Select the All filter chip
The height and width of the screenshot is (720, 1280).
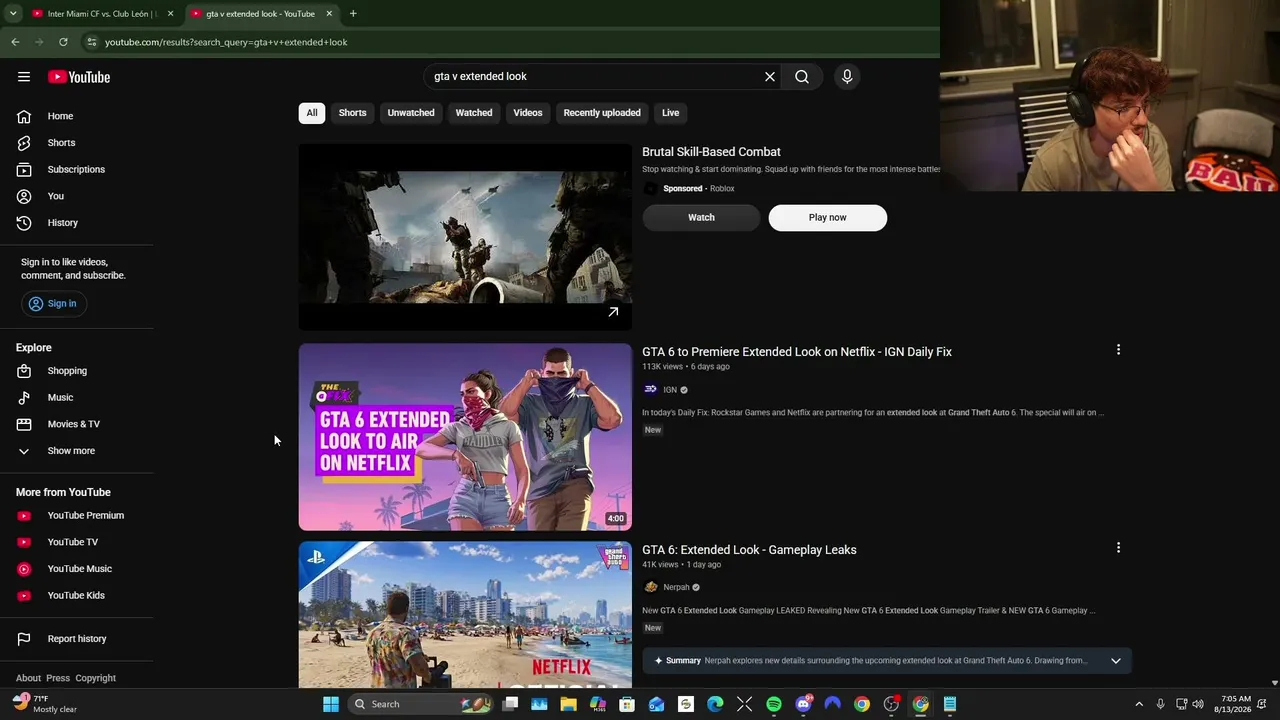[312, 113]
